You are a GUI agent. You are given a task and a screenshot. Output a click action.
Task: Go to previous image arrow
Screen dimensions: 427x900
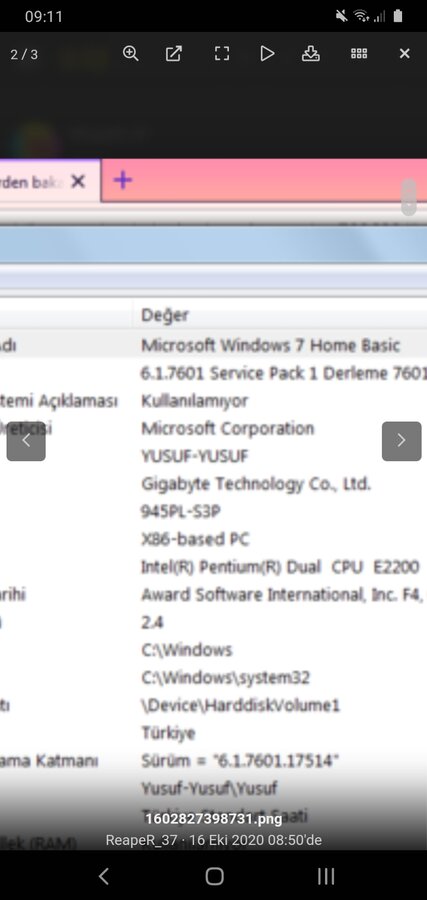(x=26, y=441)
